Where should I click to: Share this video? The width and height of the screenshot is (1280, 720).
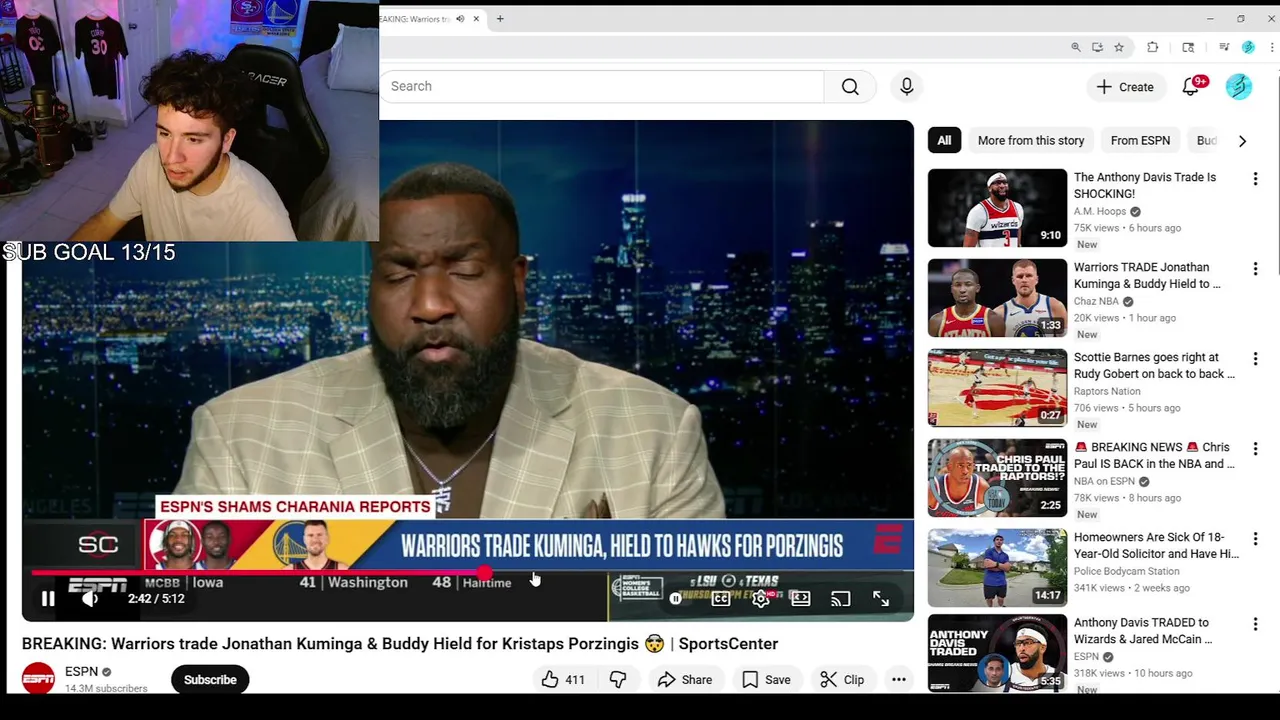[685, 680]
